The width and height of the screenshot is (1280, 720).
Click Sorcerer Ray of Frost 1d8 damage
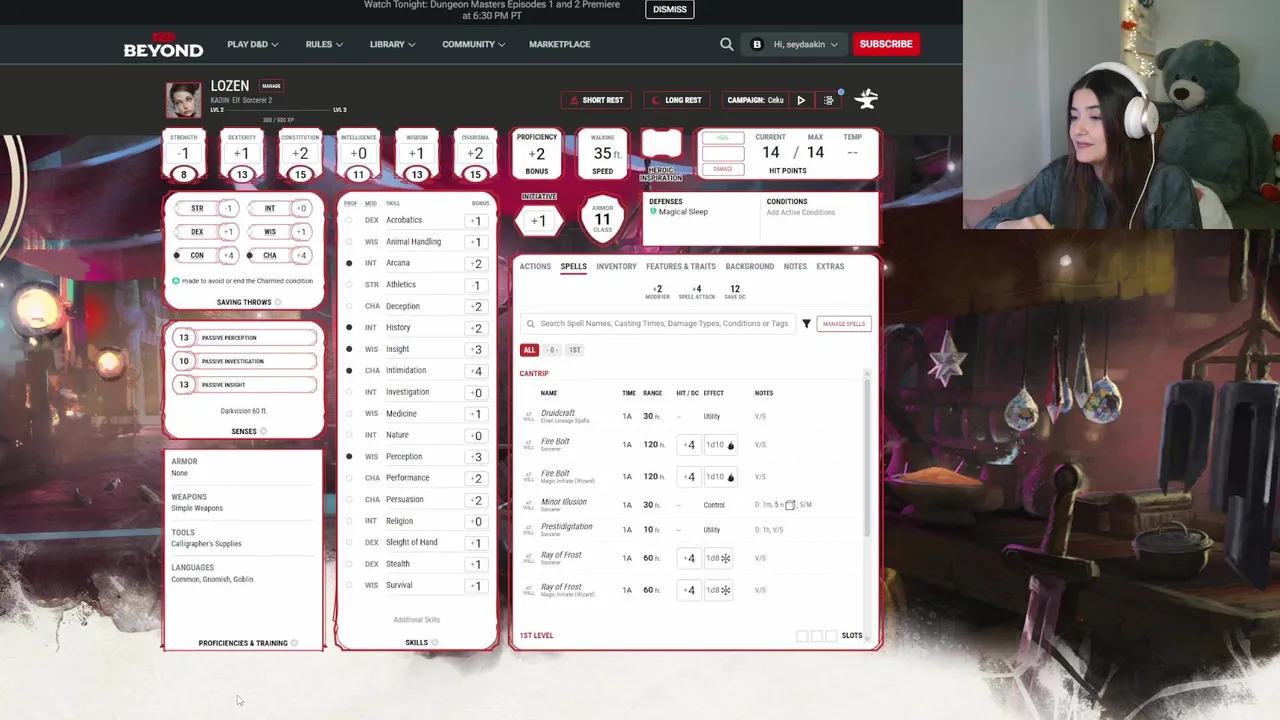pyautogui.click(x=719, y=558)
